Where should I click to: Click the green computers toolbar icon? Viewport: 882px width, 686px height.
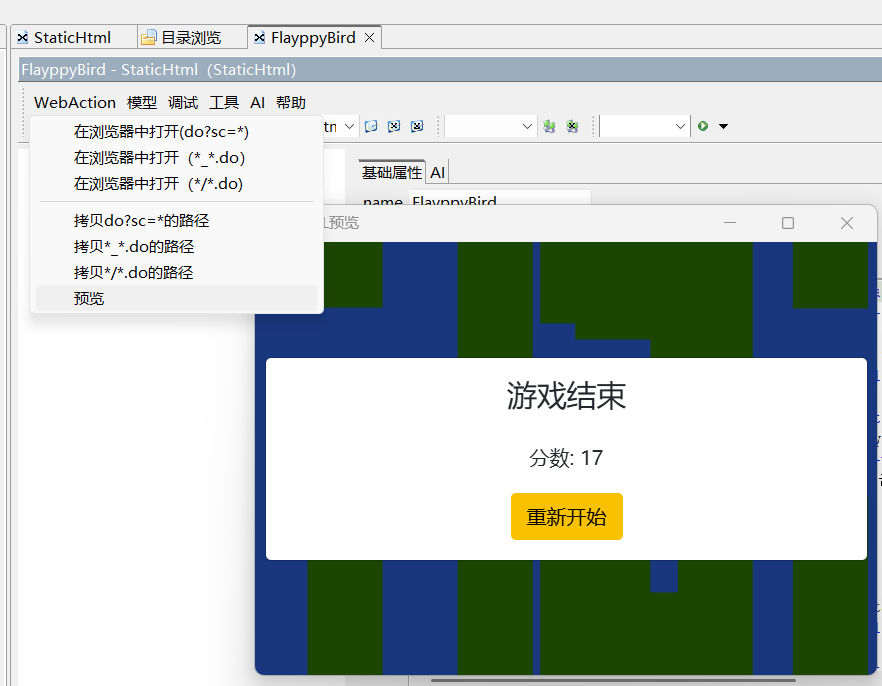(549, 126)
